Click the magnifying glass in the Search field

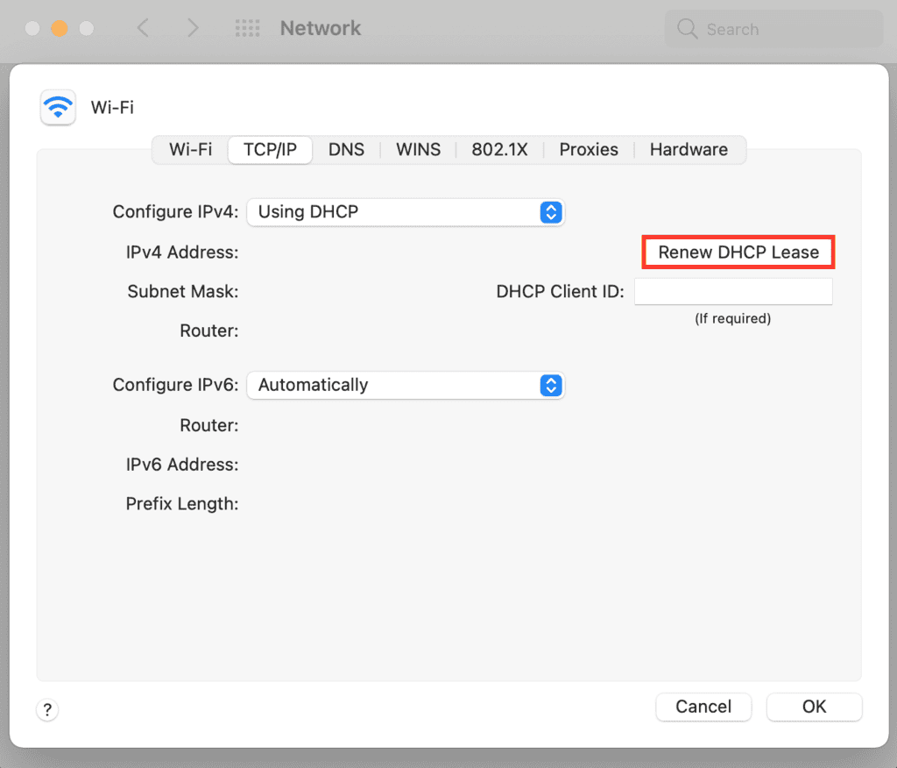tap(688, 29)
